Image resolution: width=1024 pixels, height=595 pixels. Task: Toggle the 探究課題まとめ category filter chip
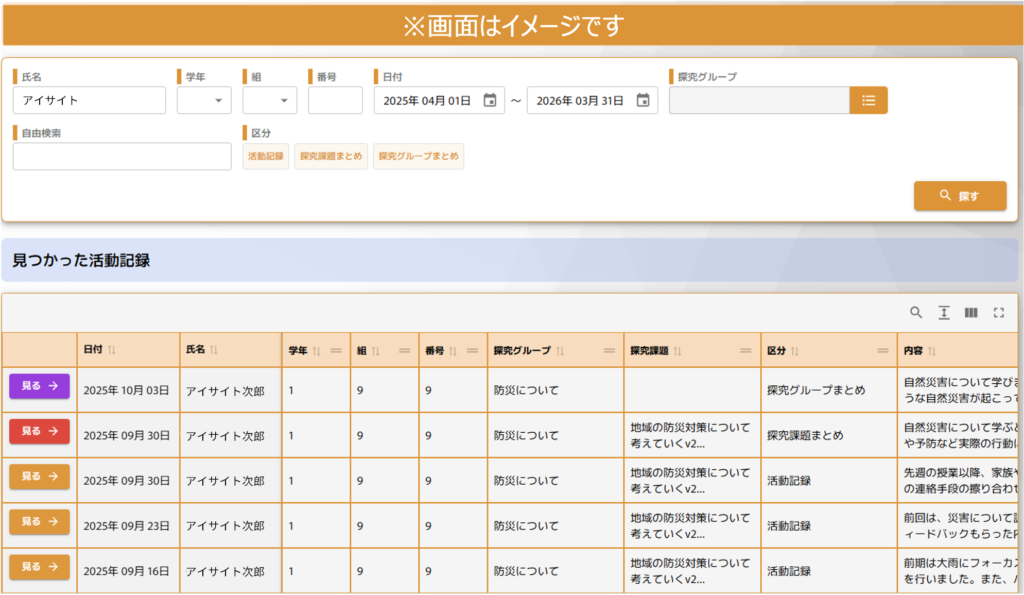pyautogui.click(x=331, y=156)
